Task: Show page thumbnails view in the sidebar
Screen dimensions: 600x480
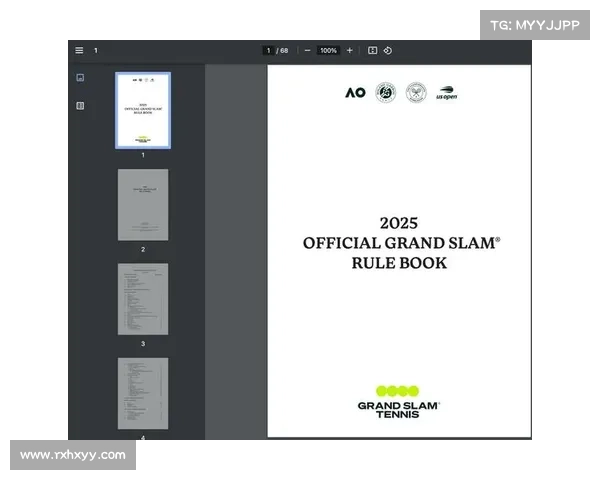Action: [x=80, y=78]
